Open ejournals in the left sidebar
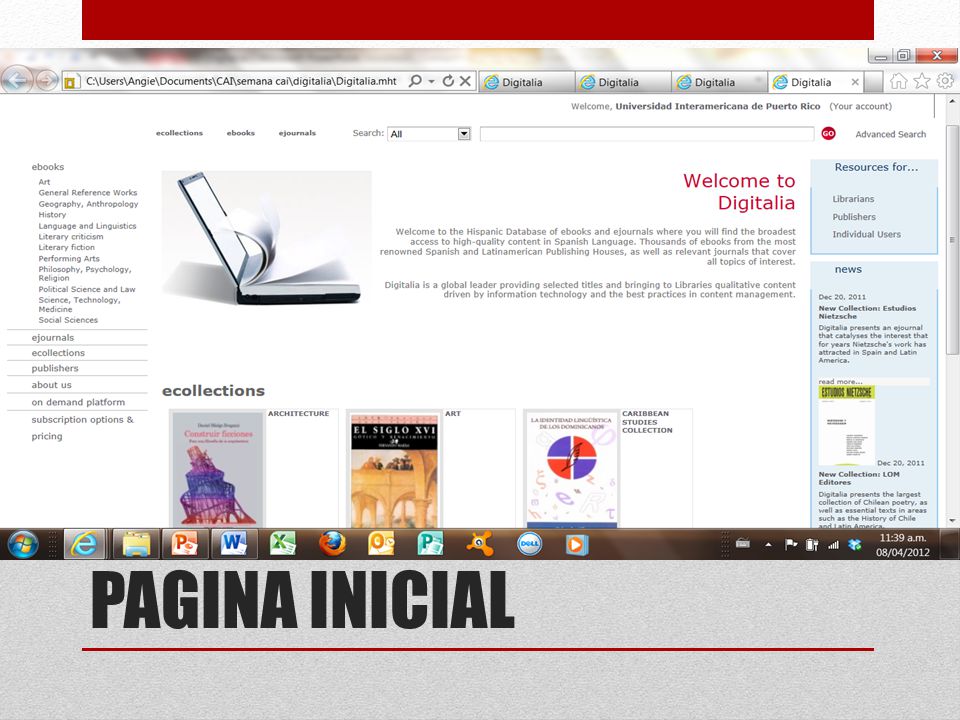The width and height of the screenshot is (960, 720). coord(53,337)
